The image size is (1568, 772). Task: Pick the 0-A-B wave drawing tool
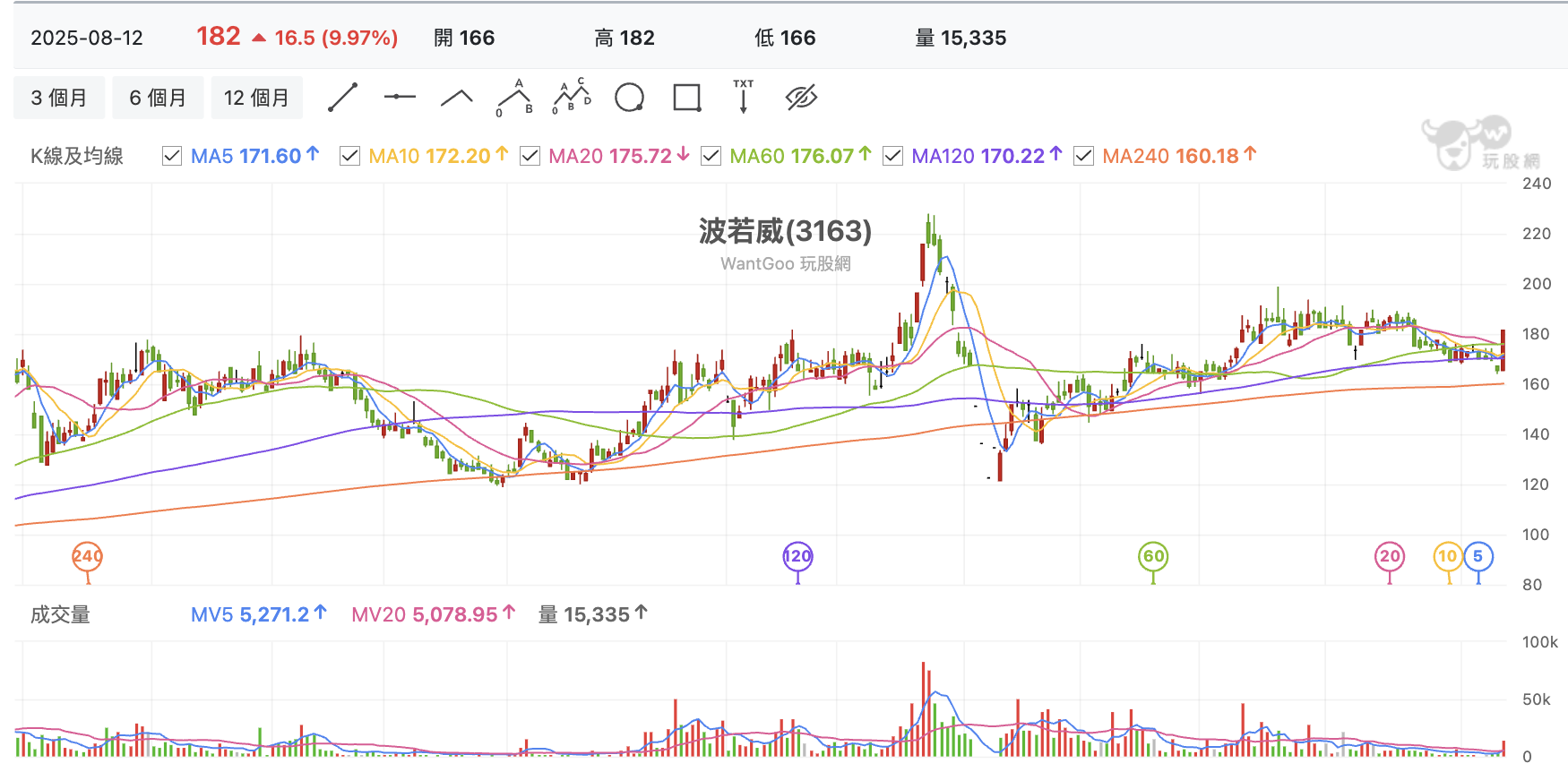515,98
